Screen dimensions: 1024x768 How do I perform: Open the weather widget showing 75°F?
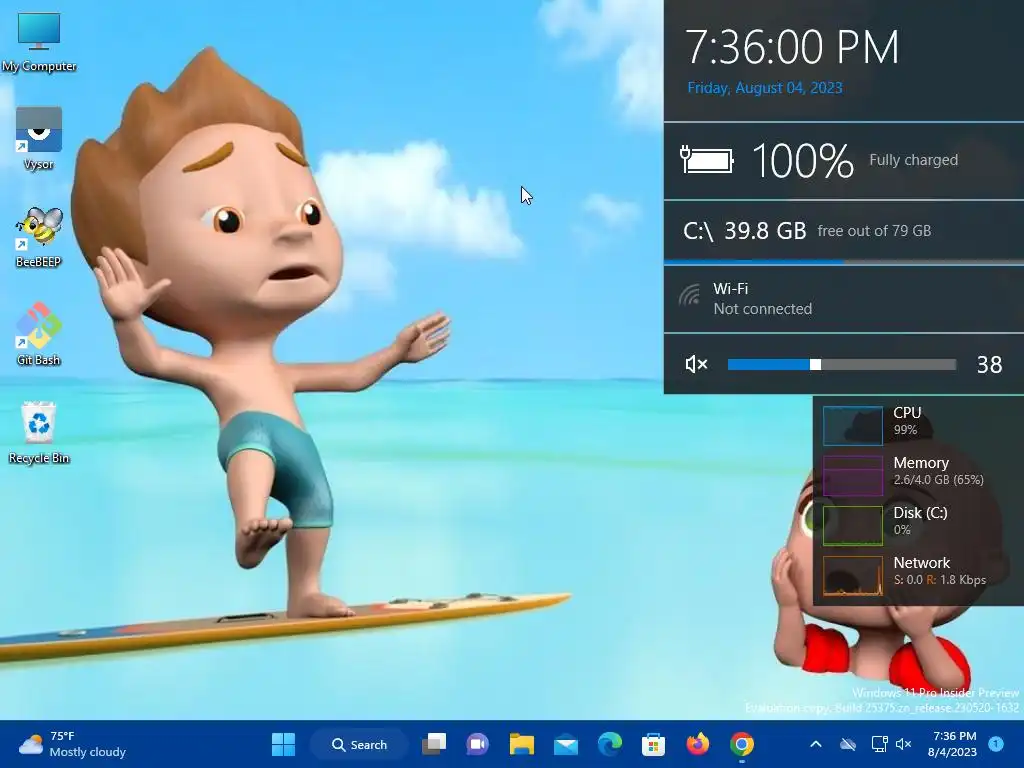click(x=72, y=744)
